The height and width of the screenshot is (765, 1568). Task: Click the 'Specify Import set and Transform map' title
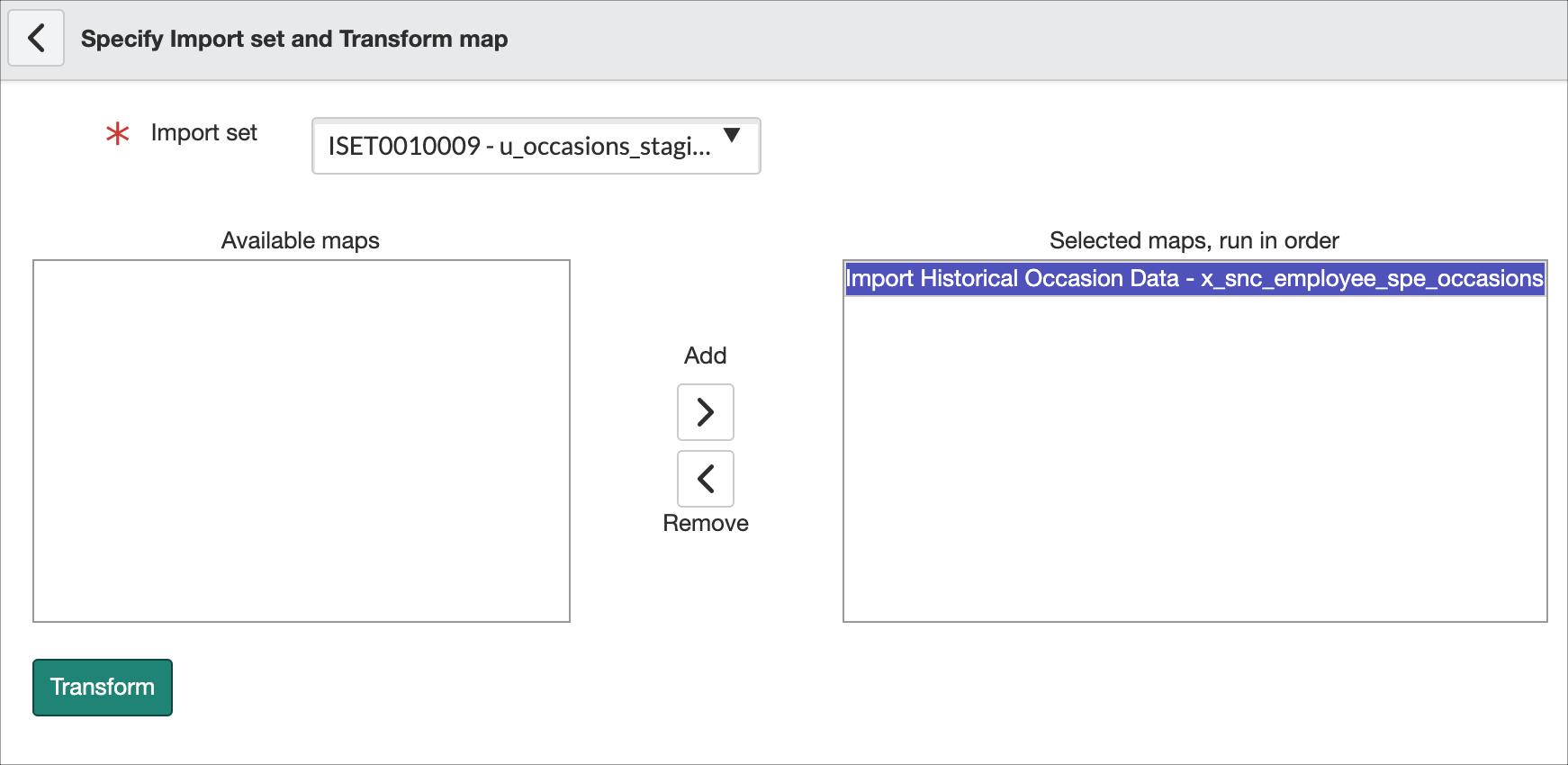[294, 39]
